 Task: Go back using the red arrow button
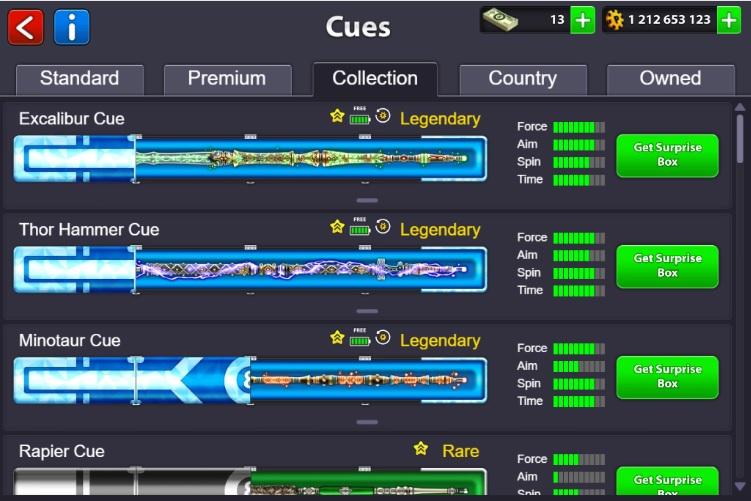tap(25, 28)
